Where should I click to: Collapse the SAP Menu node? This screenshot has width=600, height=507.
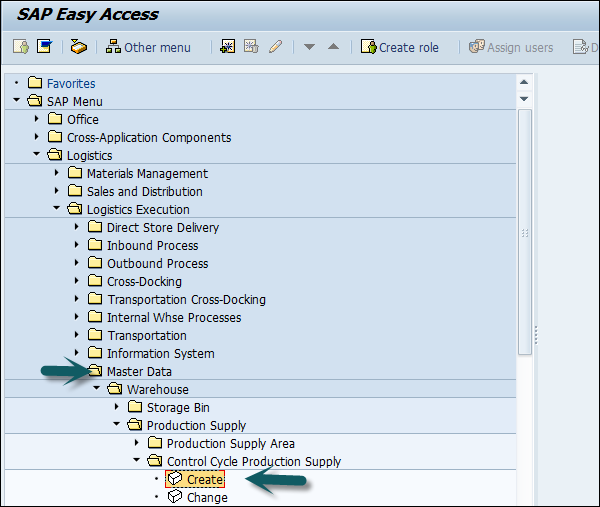[17, 101]
